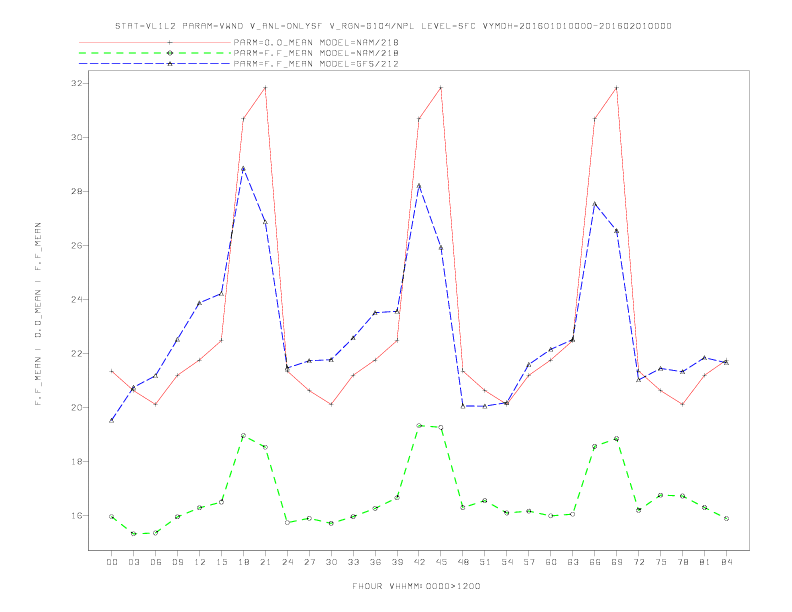Click x-axis forecast hour 48
This screenshot has width=792, height=612.
click(463, 562)
